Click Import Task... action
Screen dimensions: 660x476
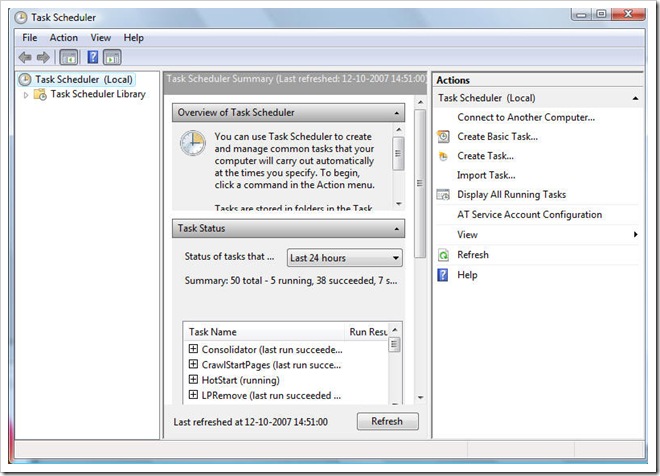pos(486,176)
